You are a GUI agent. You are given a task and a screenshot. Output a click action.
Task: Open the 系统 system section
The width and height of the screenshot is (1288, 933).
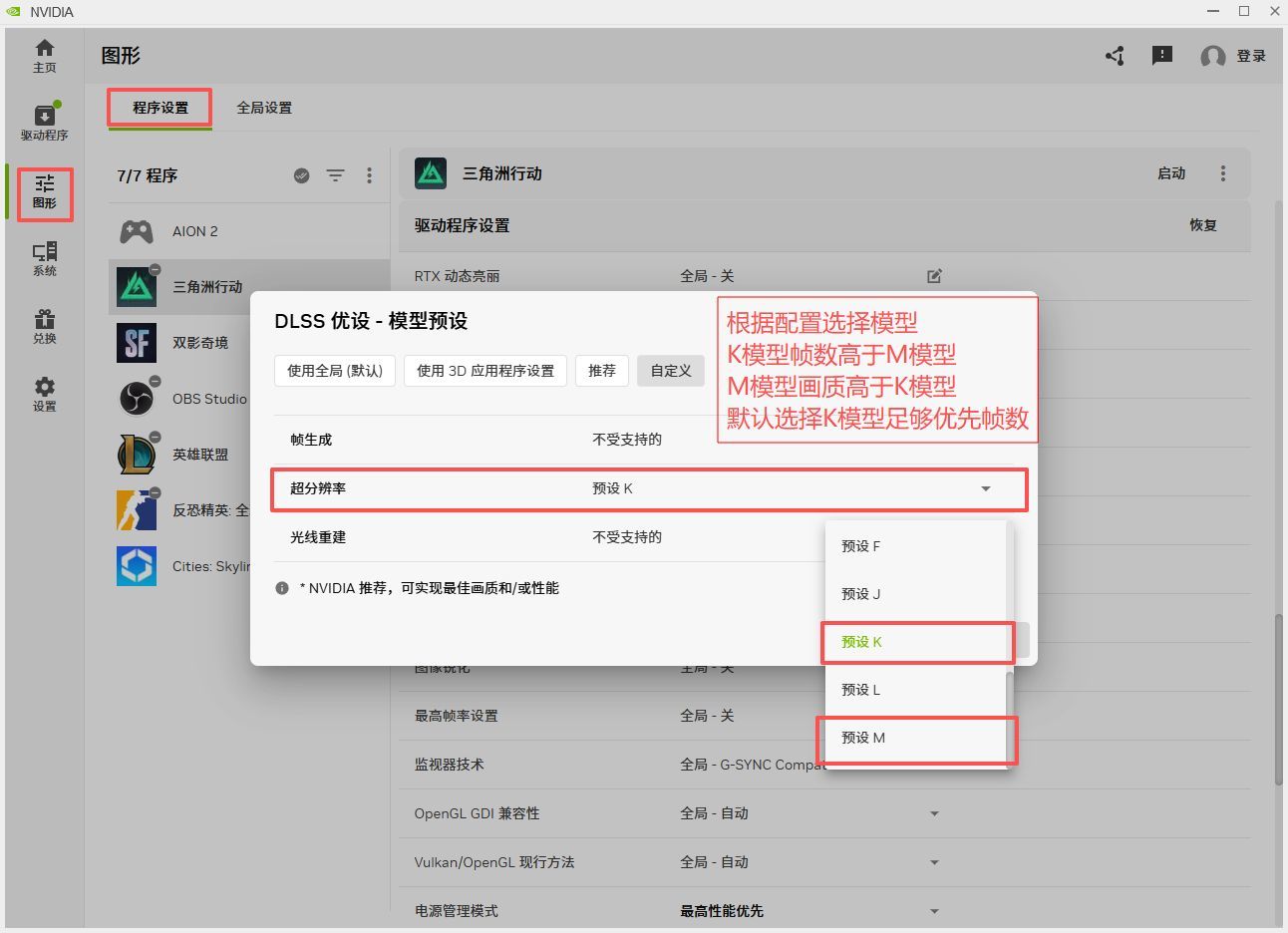click(x=44, y=259)
